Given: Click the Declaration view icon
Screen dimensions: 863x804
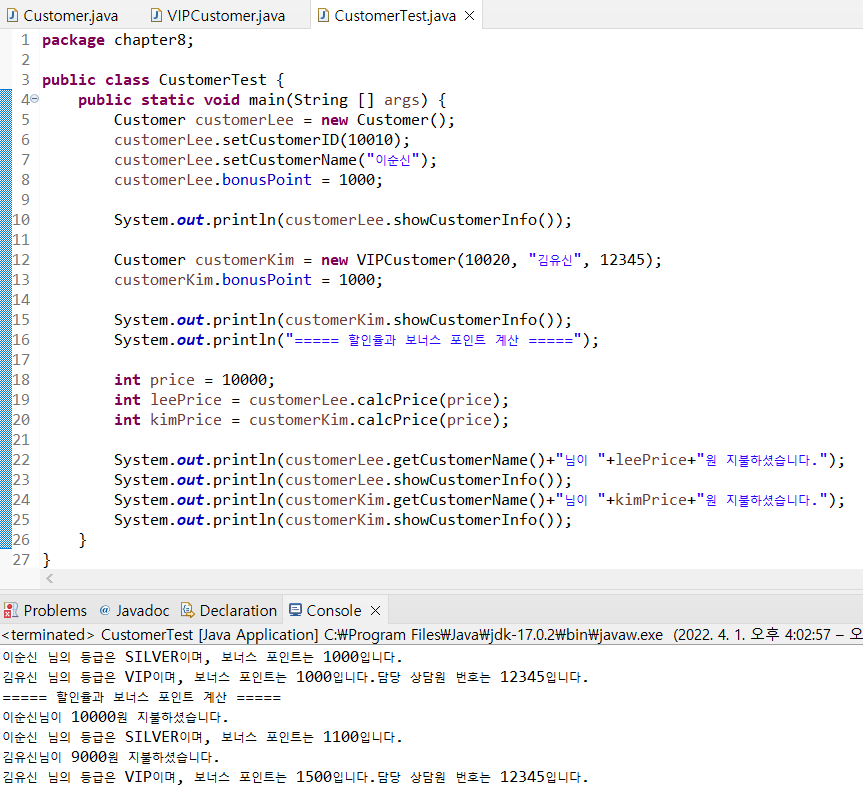Looking at the screenshot, I should tap(188, 610).
